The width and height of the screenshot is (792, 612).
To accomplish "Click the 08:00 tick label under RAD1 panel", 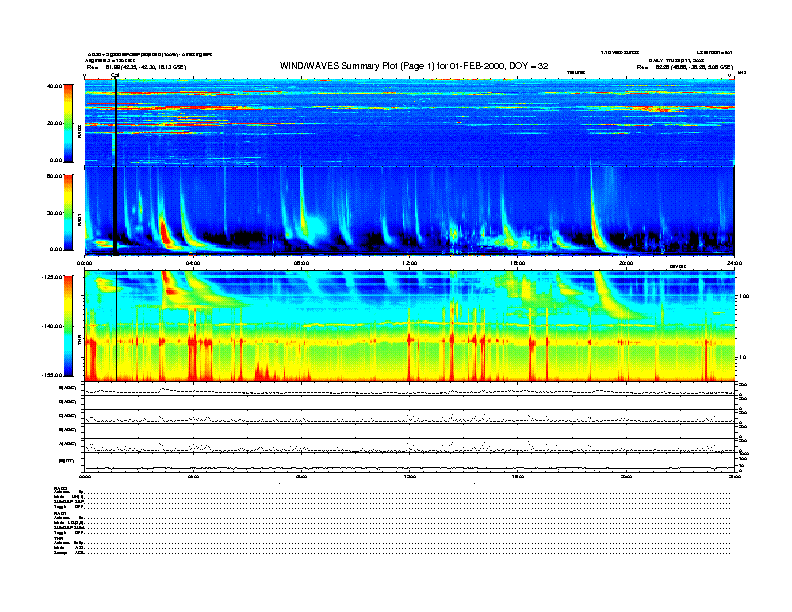I will point(302,263).
